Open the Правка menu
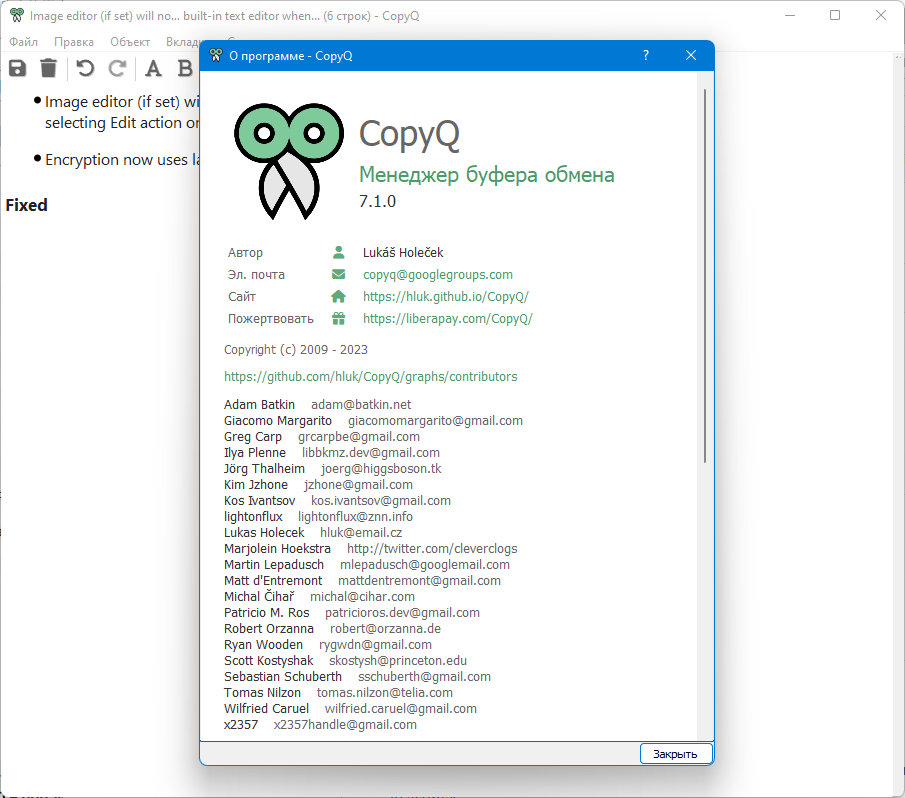905x798 pixels. click(74, 42)
